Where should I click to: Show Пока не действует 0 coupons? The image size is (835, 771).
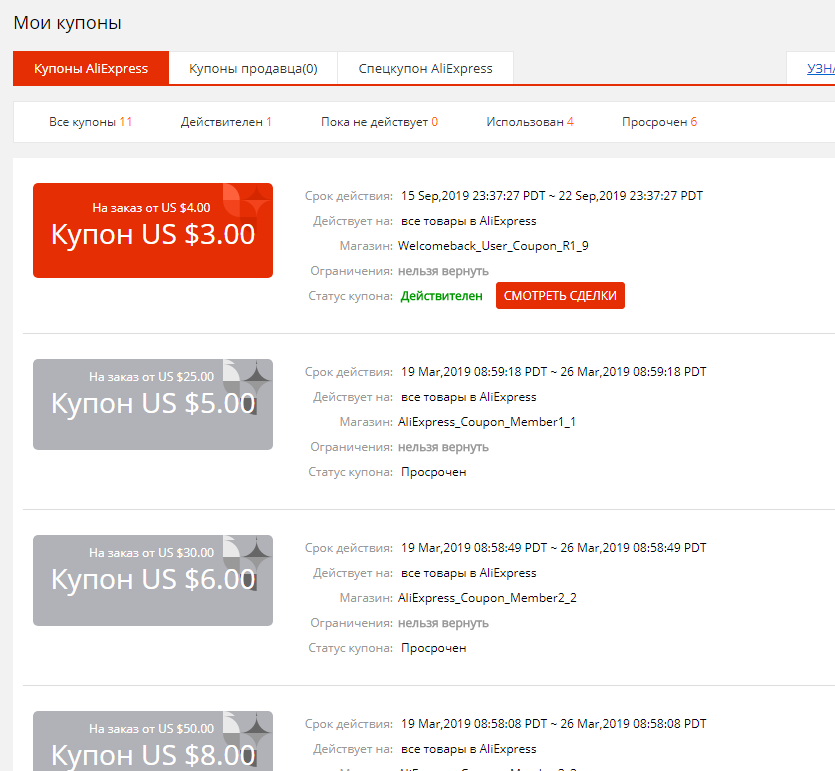coord(379,122)
